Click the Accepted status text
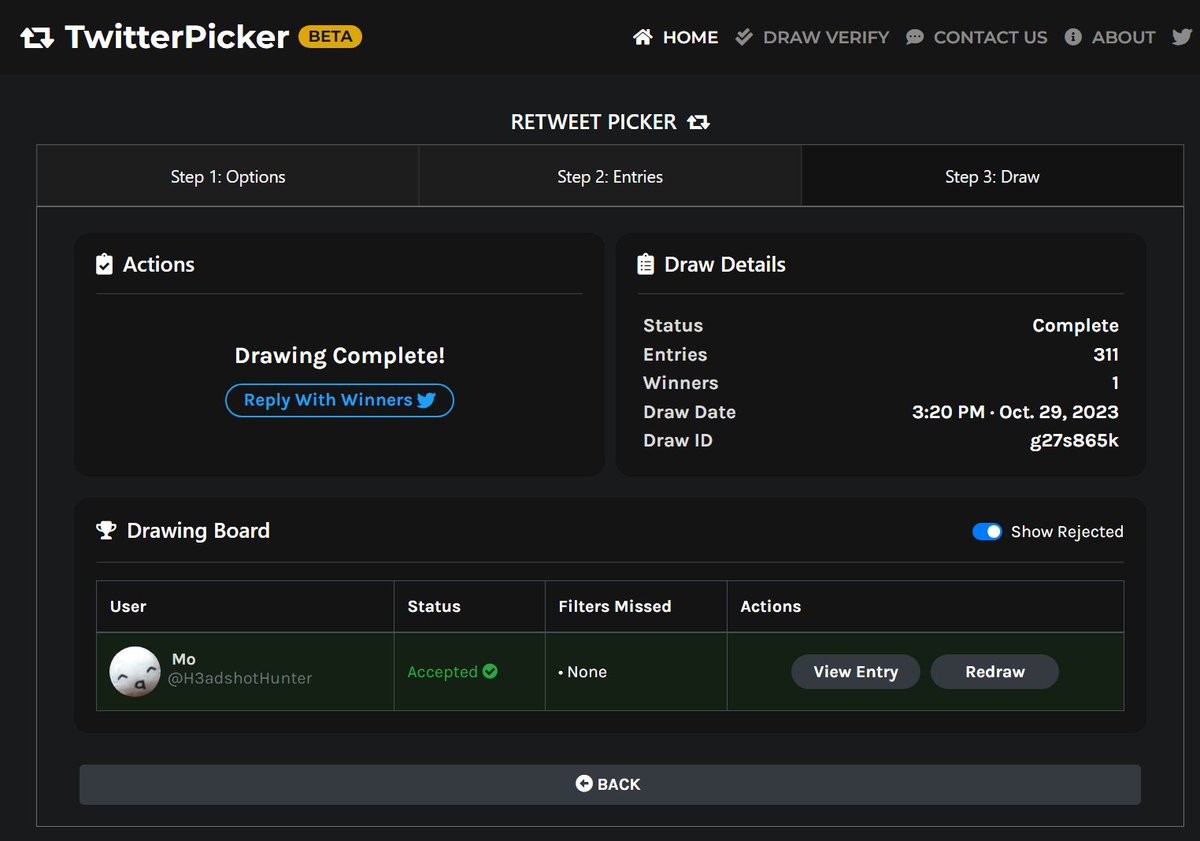The height and width of the screenshot is (841, 1200). [x=442, y=672]
